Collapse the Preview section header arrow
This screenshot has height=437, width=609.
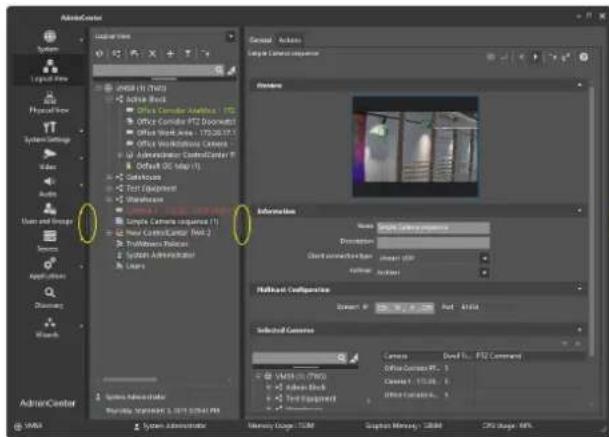(x=579, y=85)
